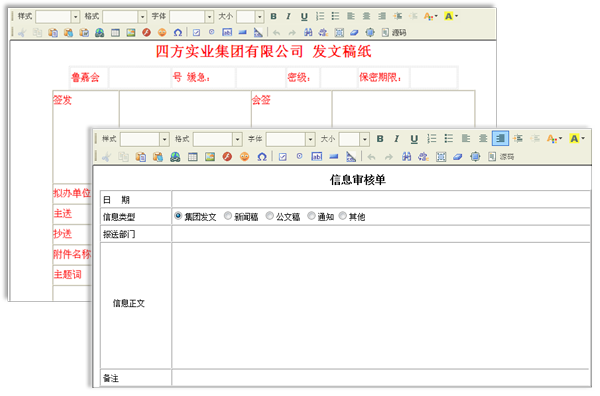The width and height of the screenshot is (600, 396).
Task: Insert numbered list in 信息审核单 editor
Action: pyautogui.click(x=432, y=139)
